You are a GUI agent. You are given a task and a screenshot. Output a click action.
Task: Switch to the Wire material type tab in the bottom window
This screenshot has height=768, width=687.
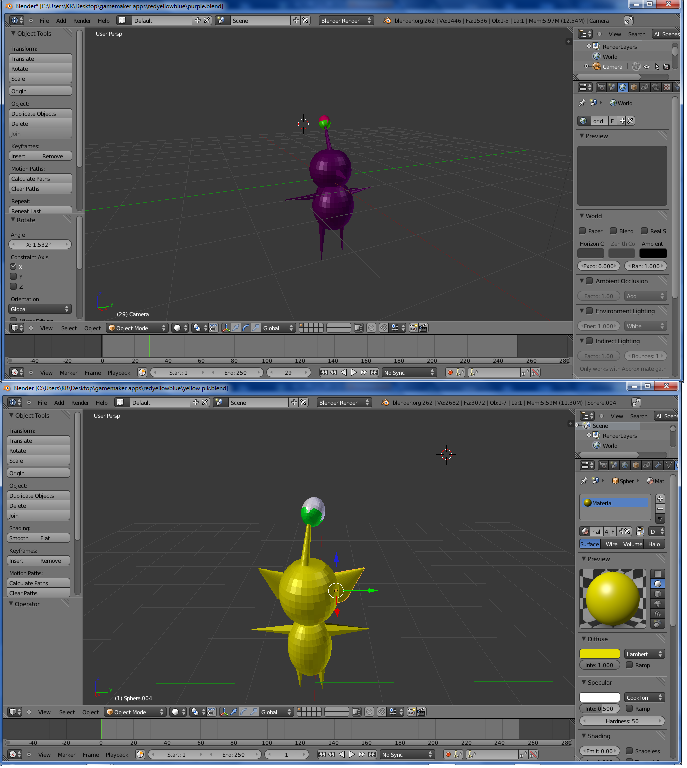pos(611,544)
